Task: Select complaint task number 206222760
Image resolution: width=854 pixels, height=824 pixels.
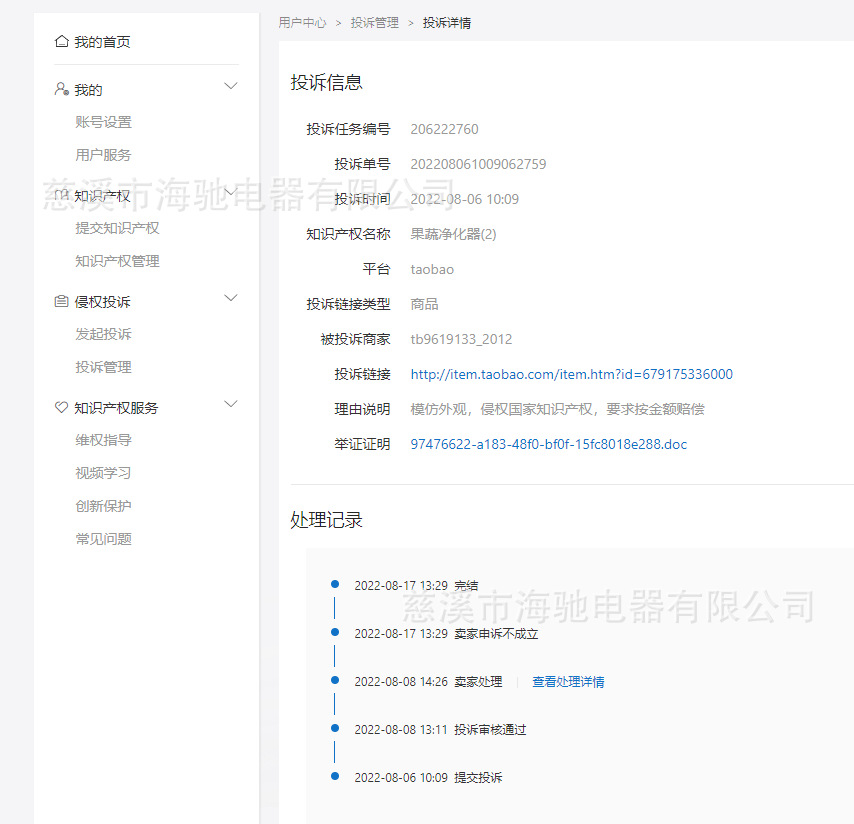Action: click(444, 129)
